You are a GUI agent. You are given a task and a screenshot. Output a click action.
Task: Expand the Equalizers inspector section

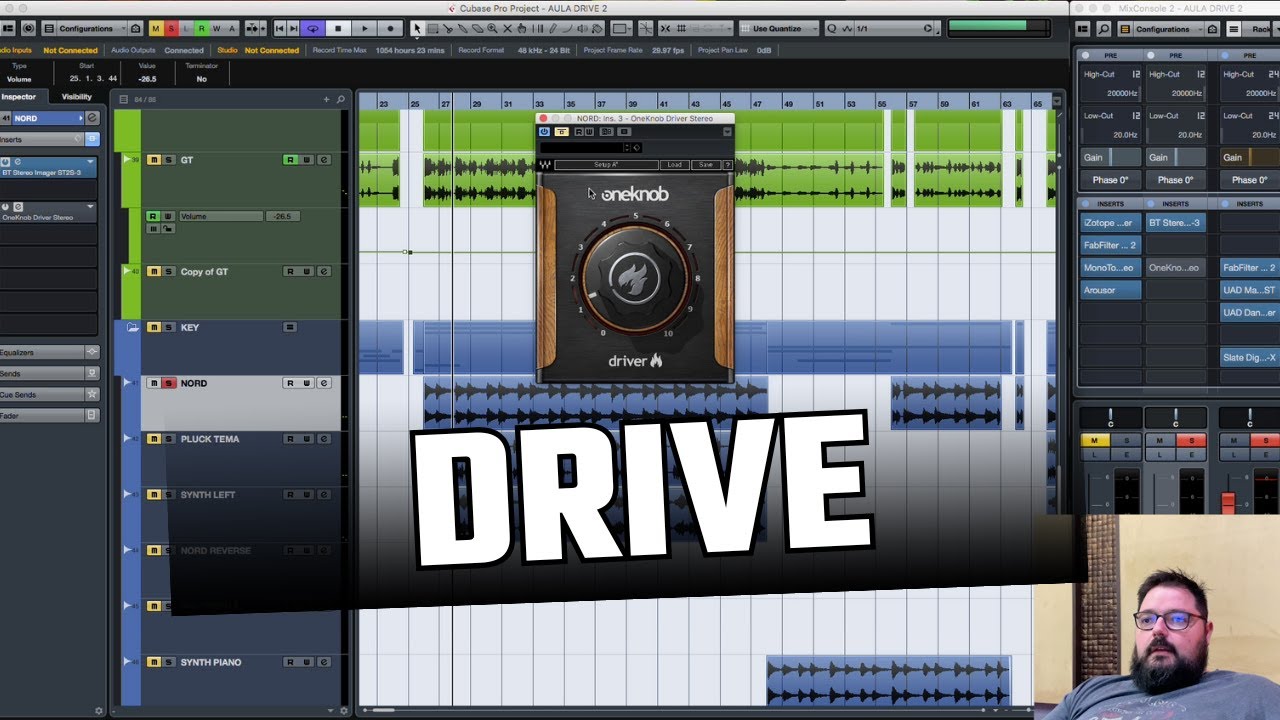click(49, 352)
